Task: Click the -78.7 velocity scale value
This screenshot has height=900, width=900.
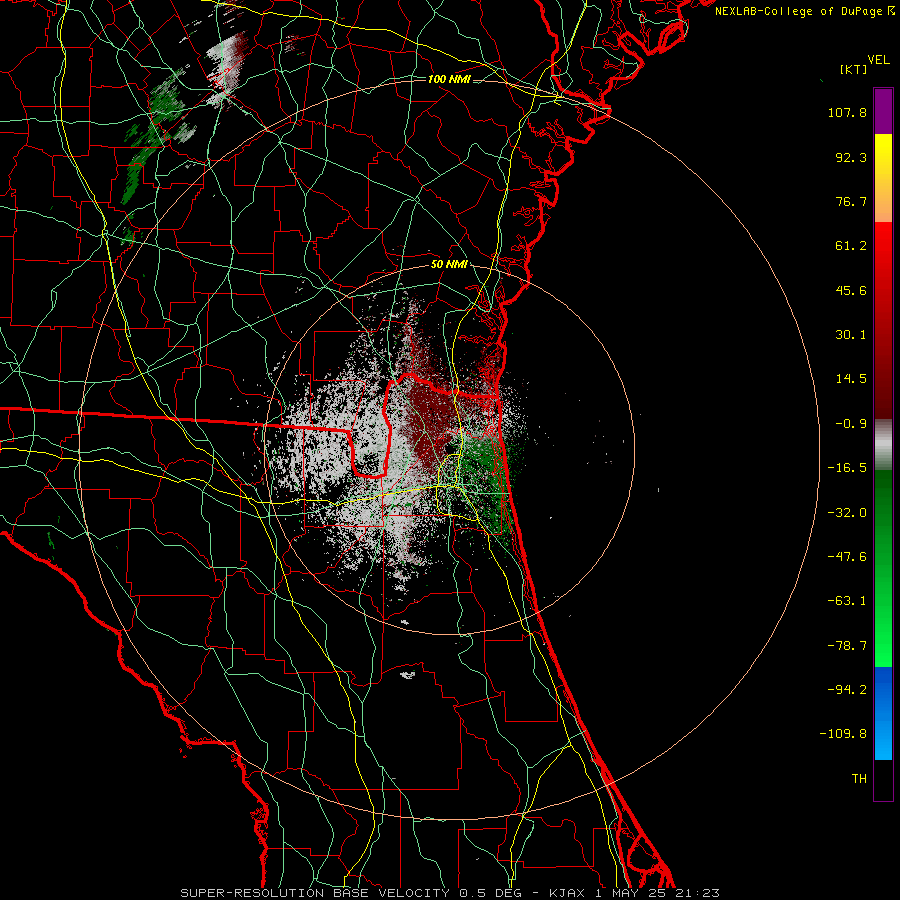Action: click(847, 646)
